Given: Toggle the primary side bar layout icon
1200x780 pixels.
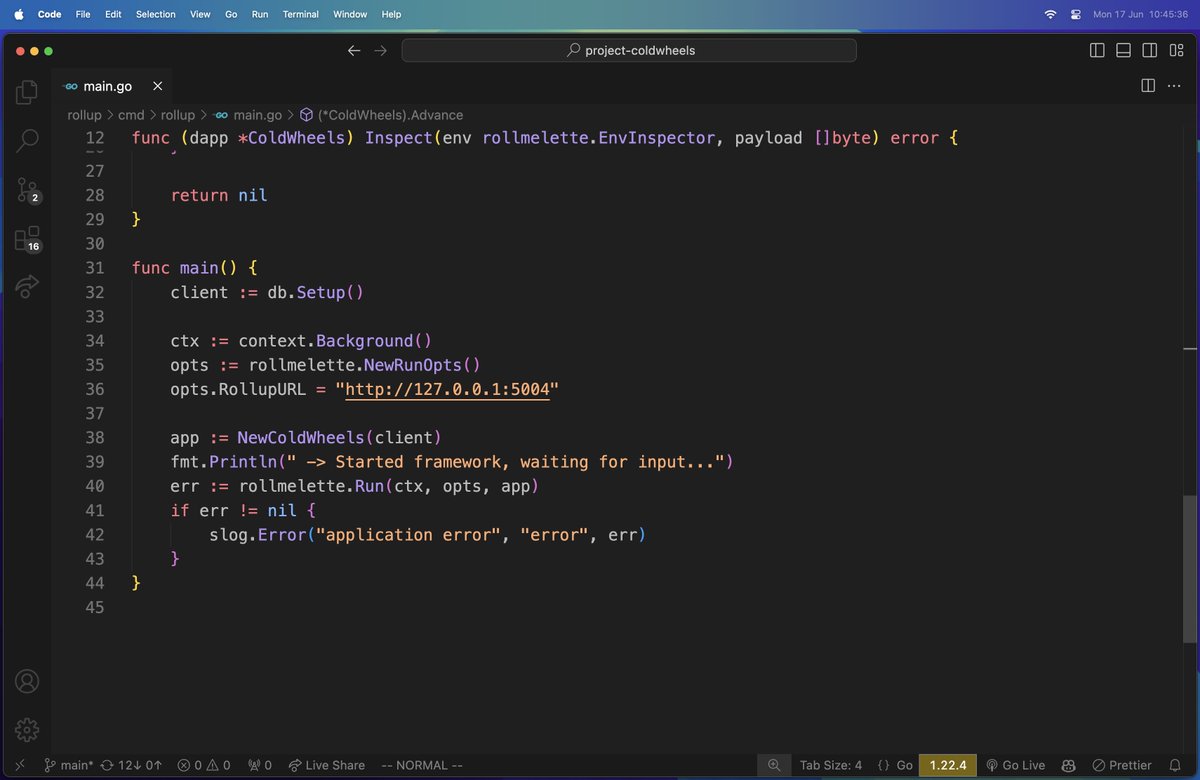Looking at the screenshot, I should point(1097,50).
